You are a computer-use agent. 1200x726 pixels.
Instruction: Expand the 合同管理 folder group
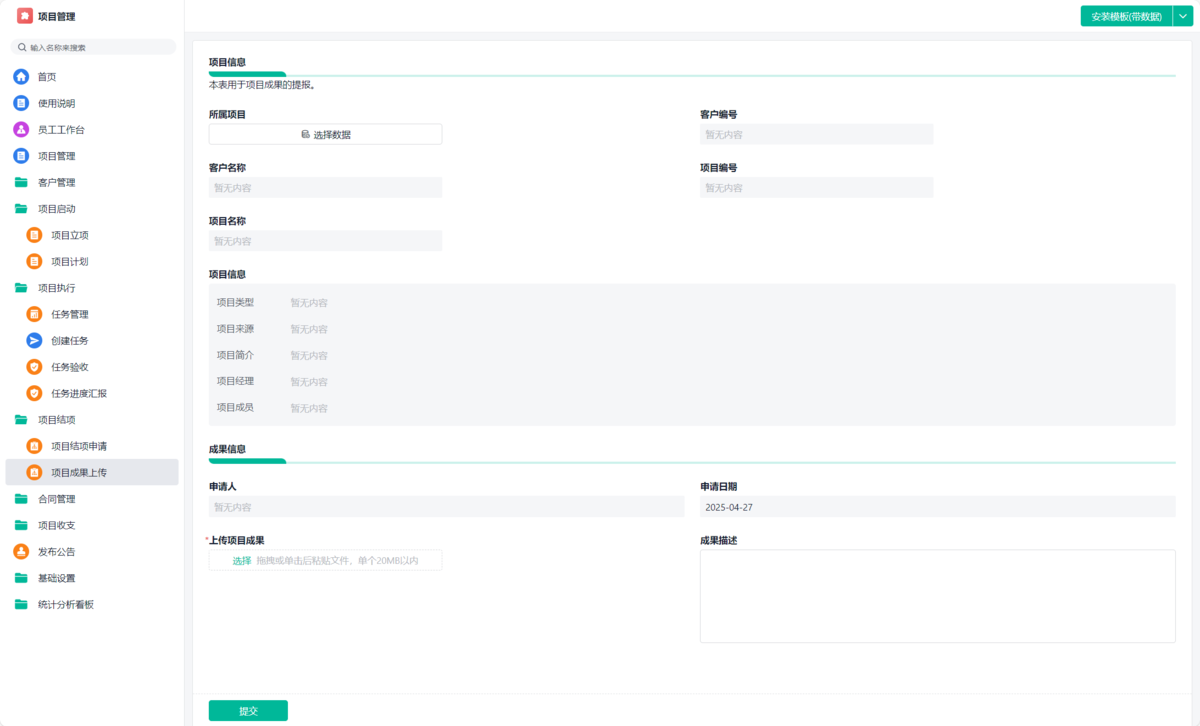click(92, 499)
